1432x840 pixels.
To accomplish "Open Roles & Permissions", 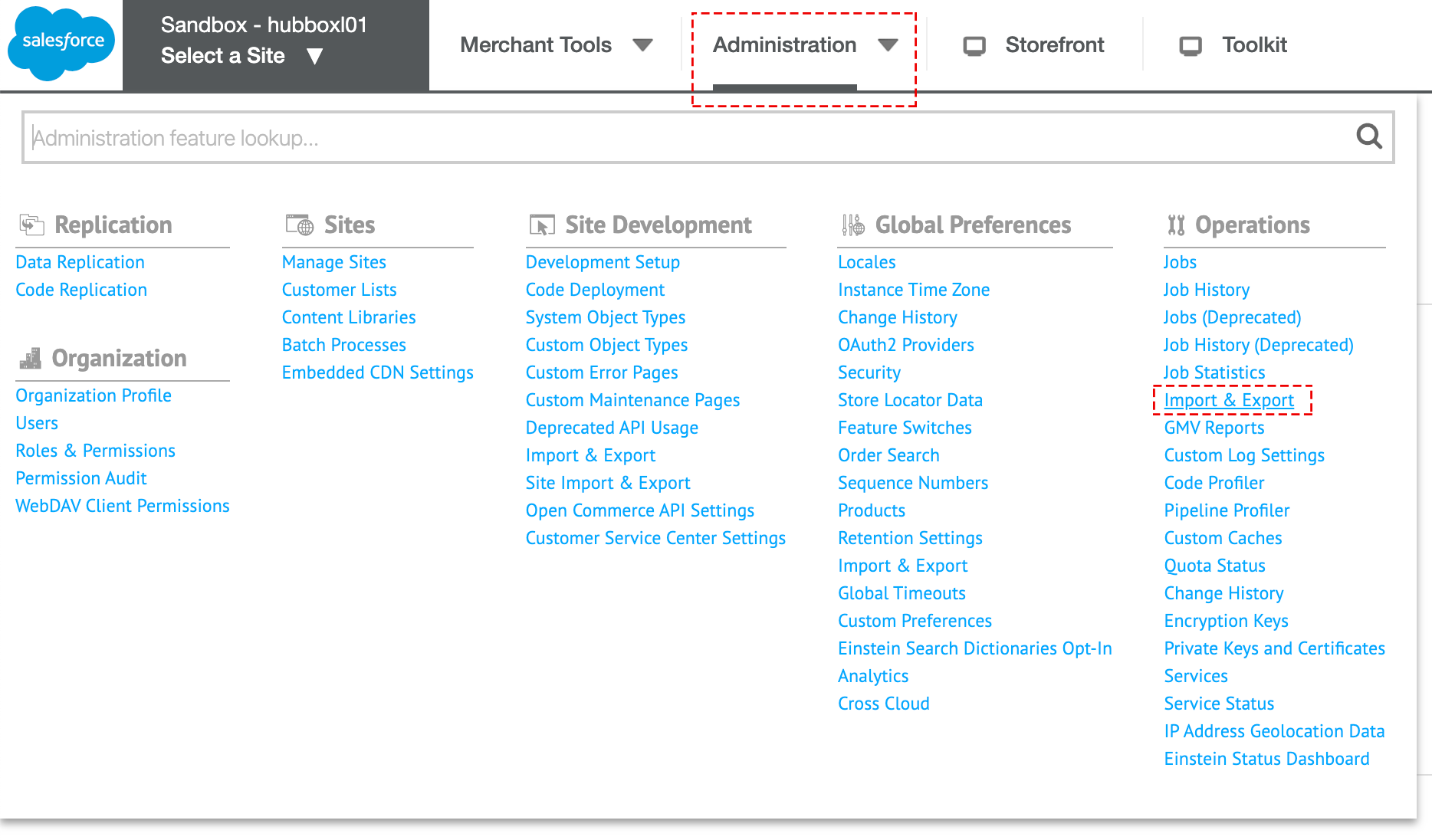I will pos(95,451).
